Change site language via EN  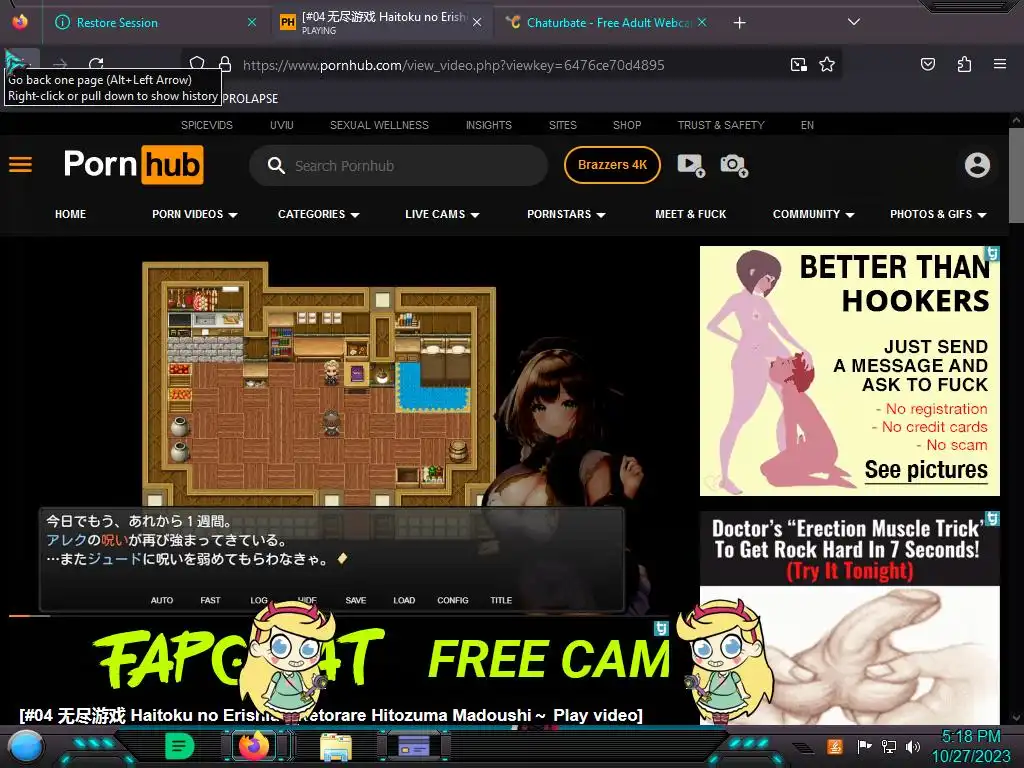(x=807, y=125)
